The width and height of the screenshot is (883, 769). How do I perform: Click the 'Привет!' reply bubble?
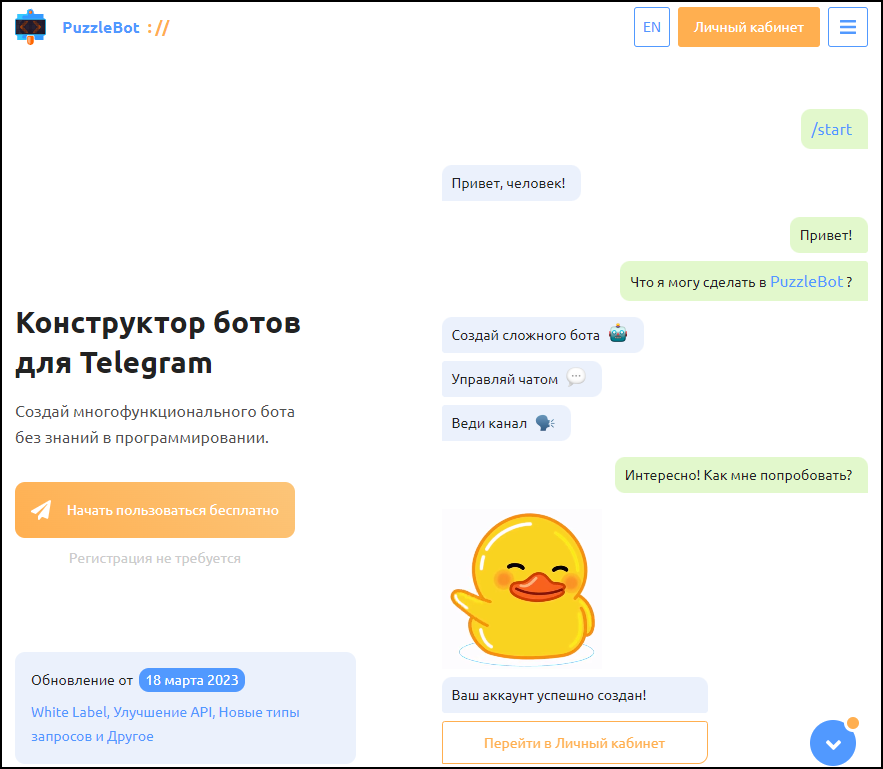[828, 235]
